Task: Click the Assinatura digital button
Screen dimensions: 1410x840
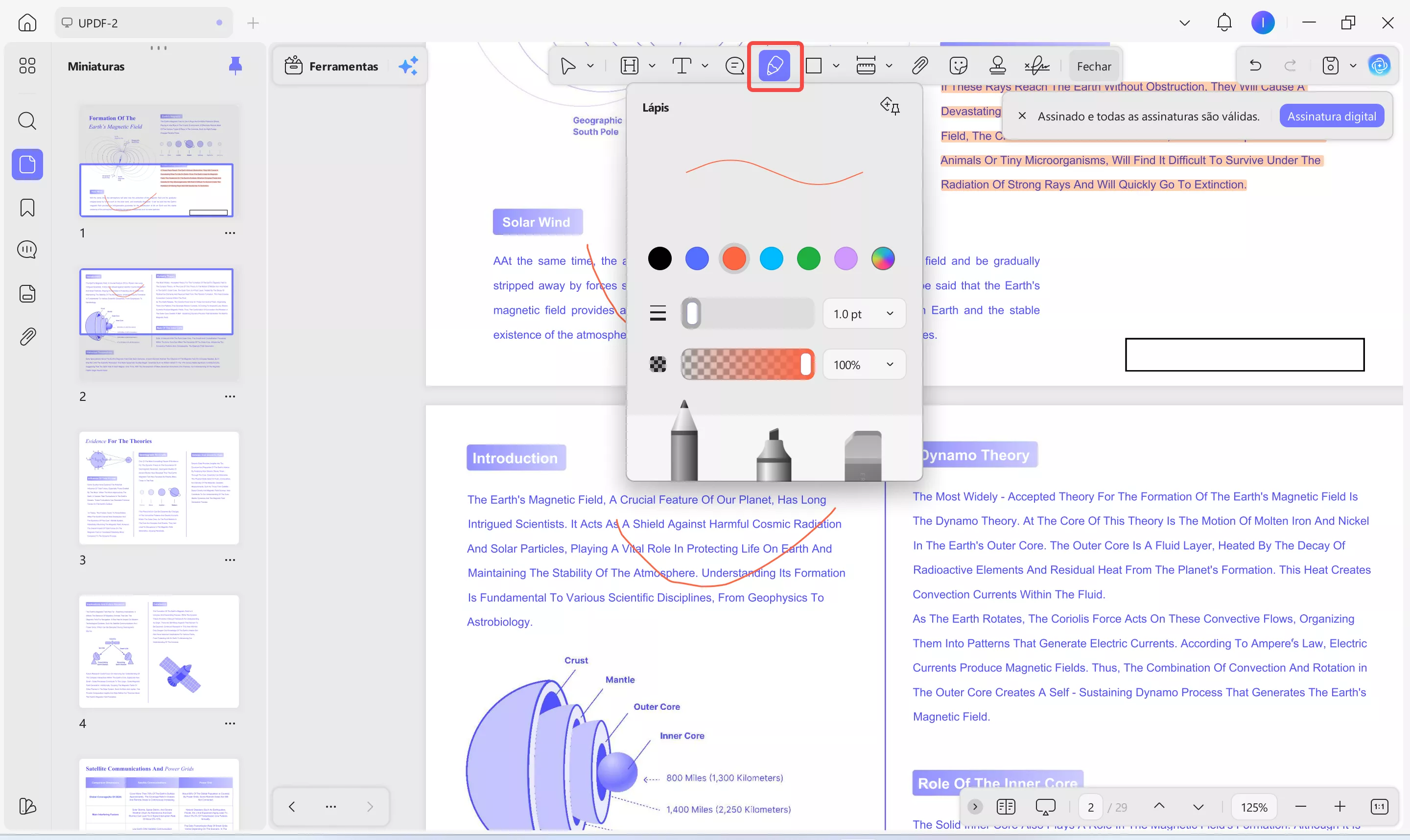Action: (1331, 116)
